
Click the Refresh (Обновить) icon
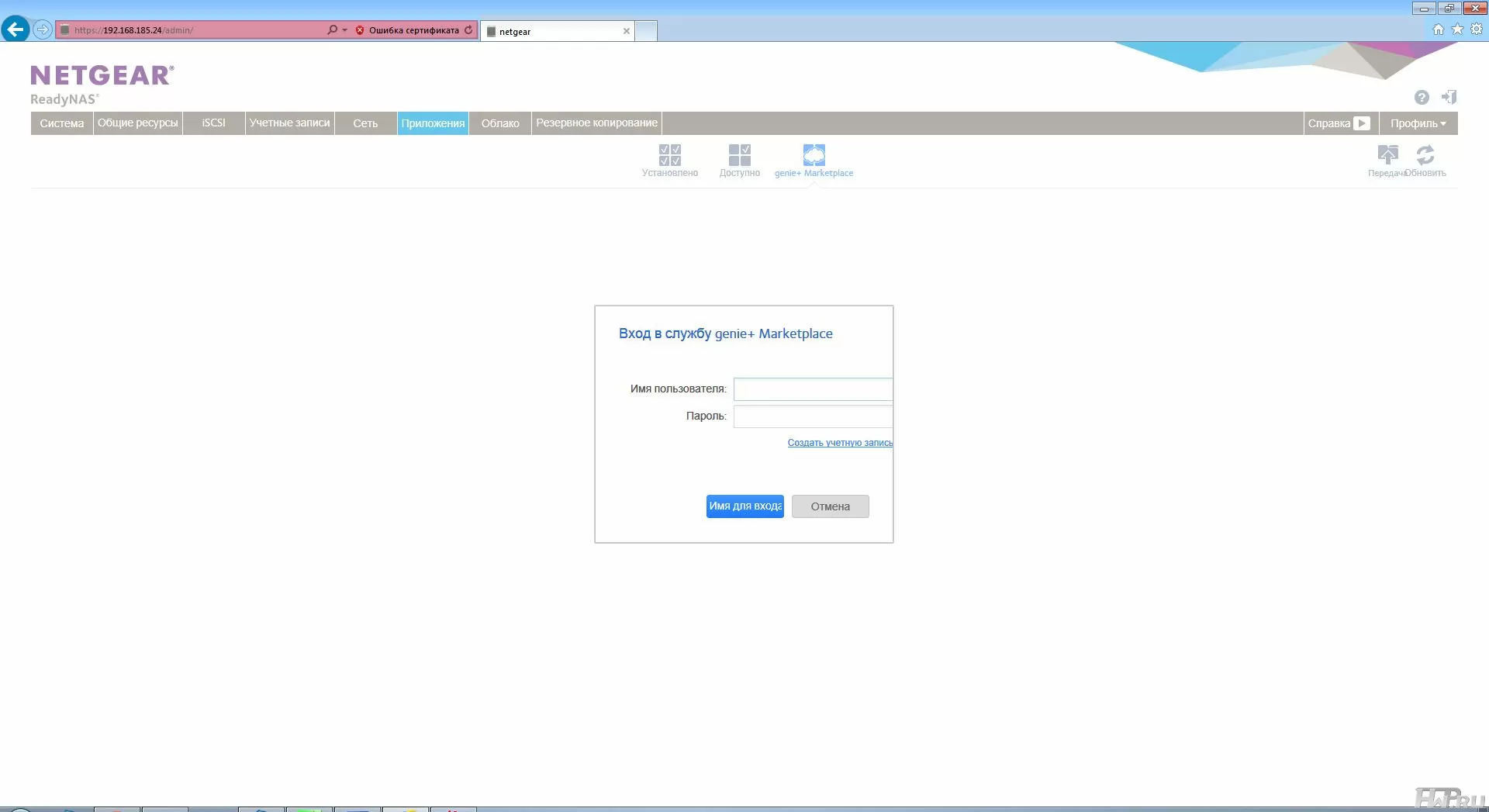pyautogui.click(x=1425, y=161)
